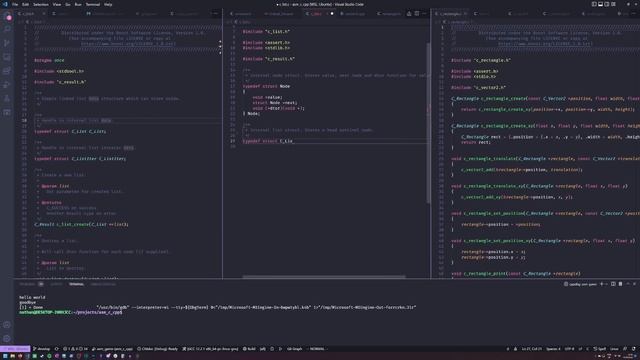Toggle Spell checker in status bar

pos(600,349)
